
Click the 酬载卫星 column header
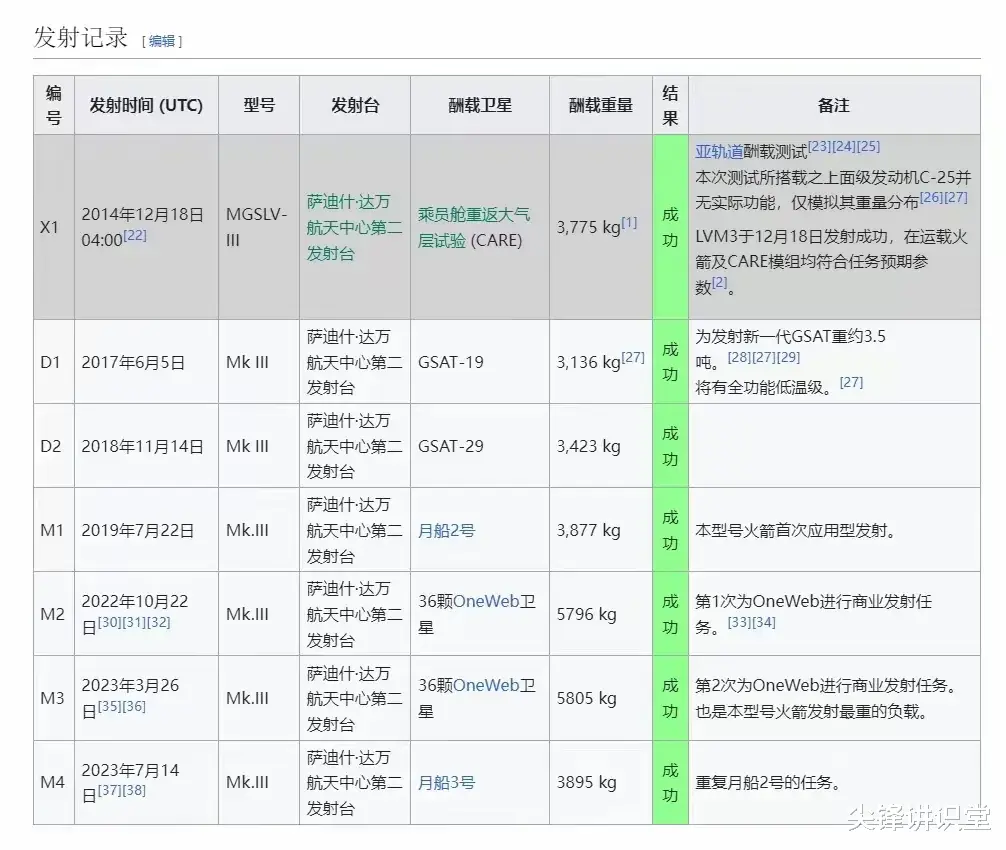(x=480, y=105)
